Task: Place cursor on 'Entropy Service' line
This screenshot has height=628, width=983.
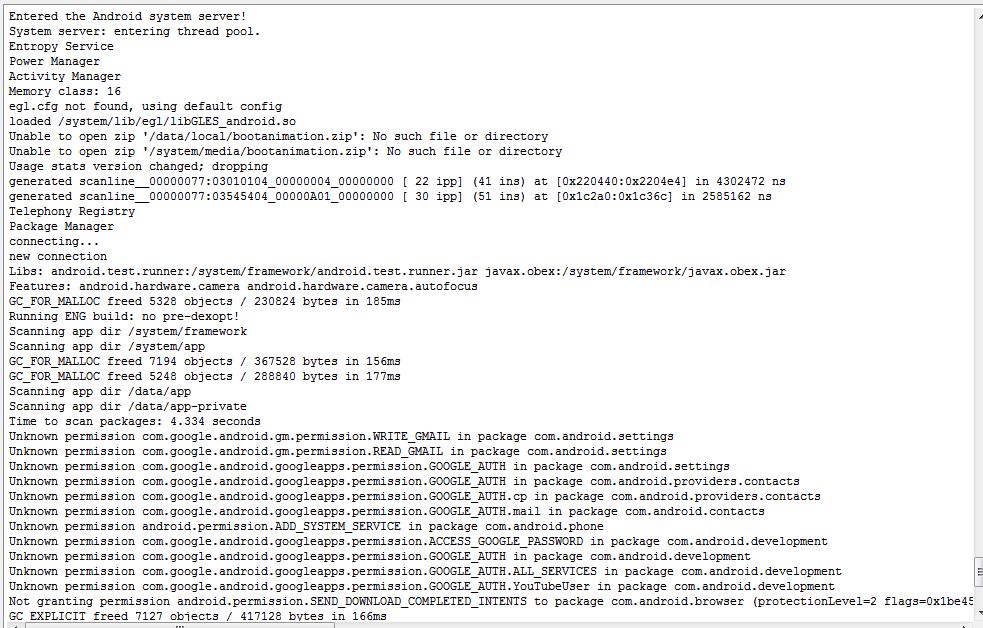Action: (x=61, y=46)
